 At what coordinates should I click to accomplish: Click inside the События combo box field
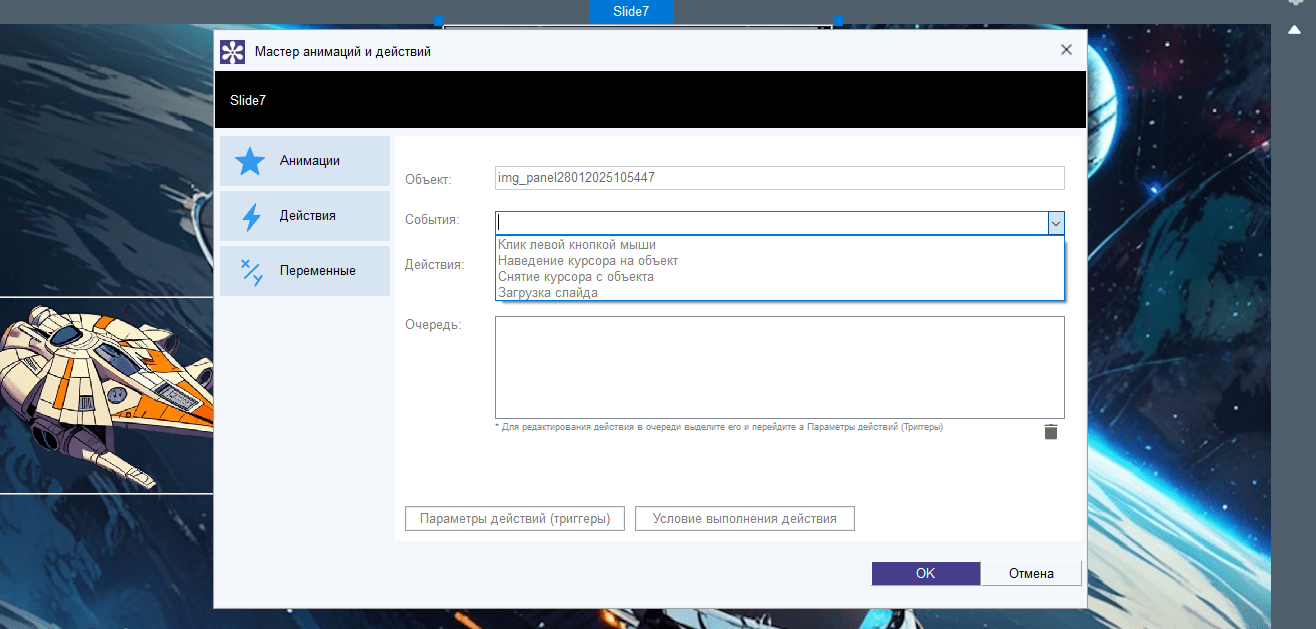click(772, 223)
